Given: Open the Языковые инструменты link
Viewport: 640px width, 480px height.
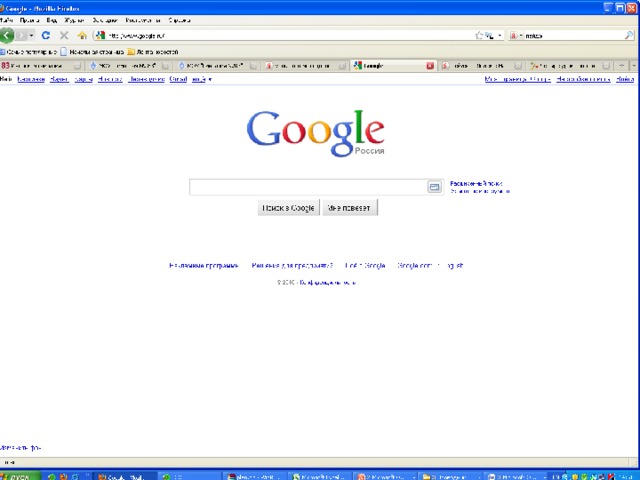Looking at the screenshot, I should pos(480,191).
